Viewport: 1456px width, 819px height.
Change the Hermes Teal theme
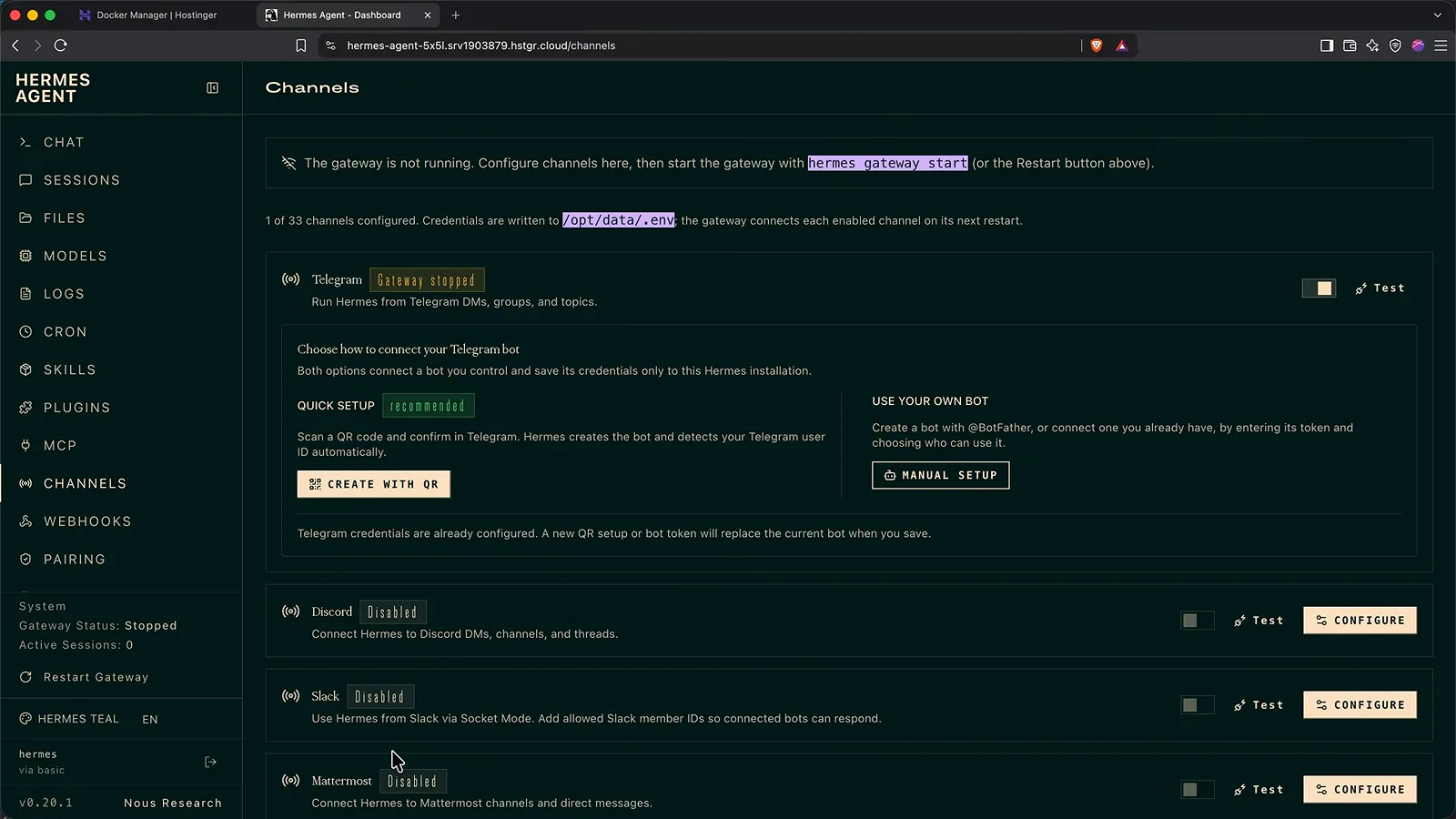[69, 719]
